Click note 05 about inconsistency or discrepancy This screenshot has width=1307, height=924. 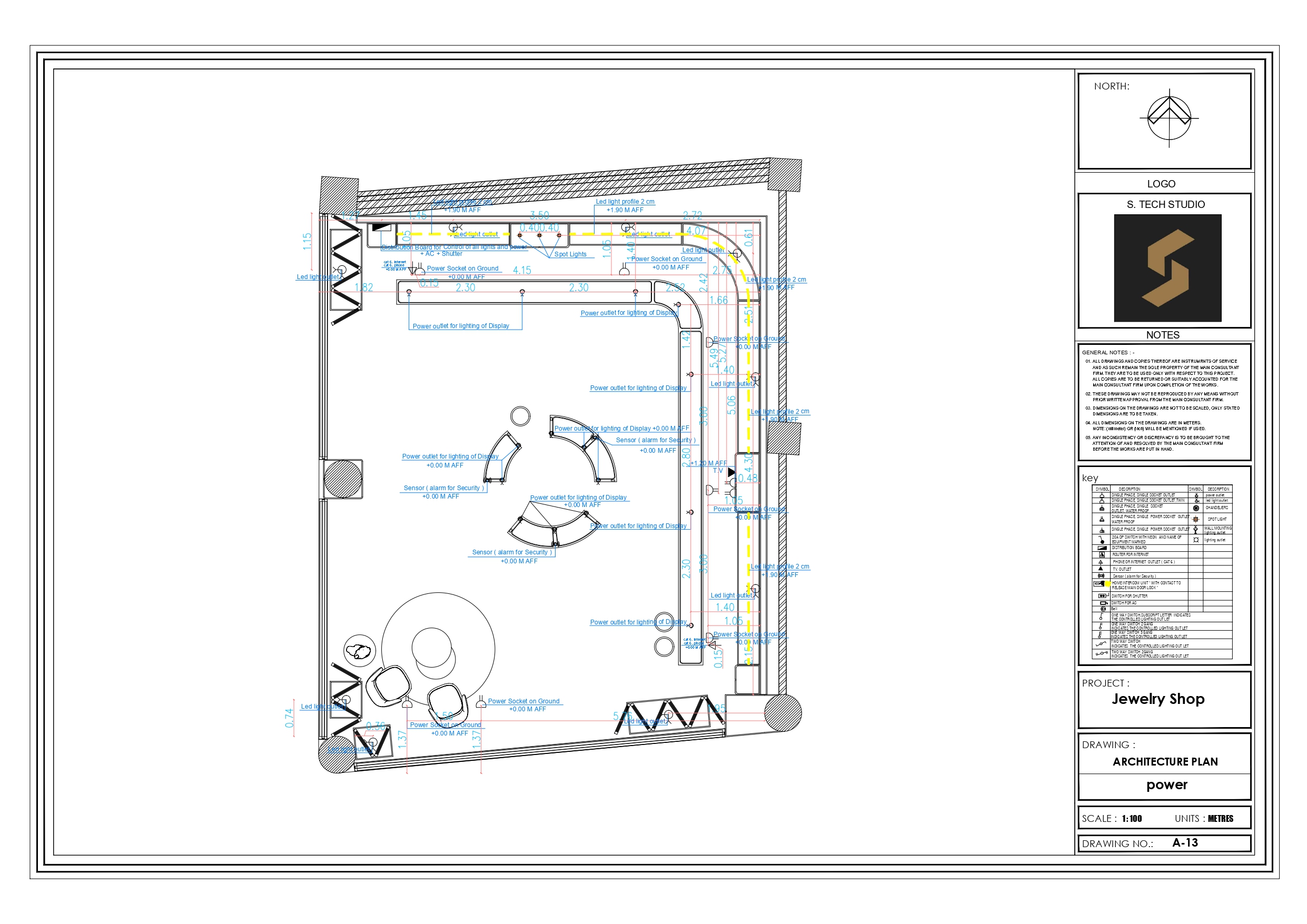[1157, 443]
